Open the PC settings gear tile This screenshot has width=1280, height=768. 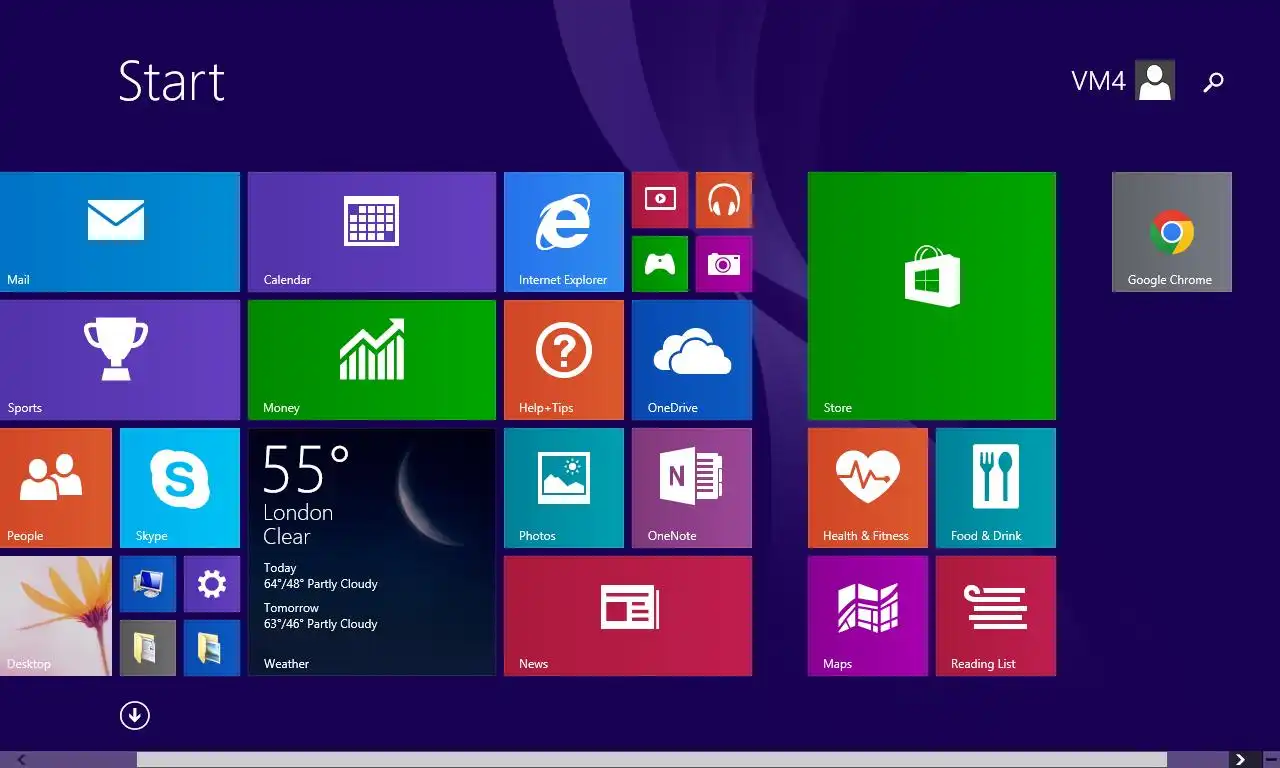pyautogui.click(x=212, y=584)
